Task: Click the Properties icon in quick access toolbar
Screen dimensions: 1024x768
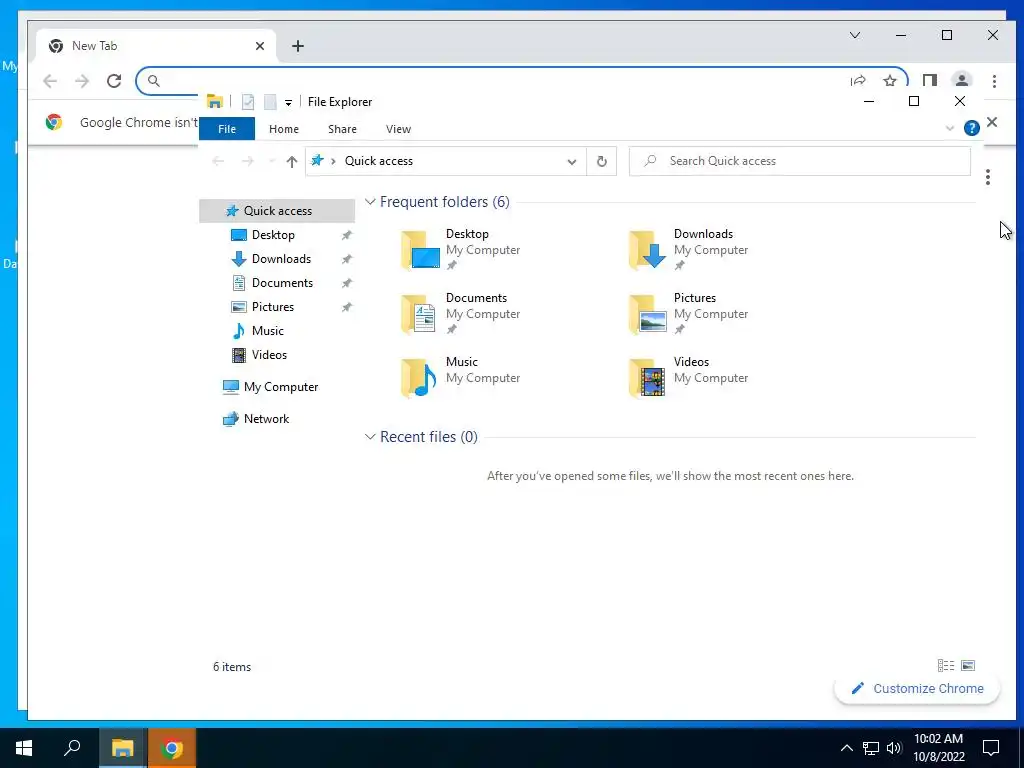Action: (248, 101)
